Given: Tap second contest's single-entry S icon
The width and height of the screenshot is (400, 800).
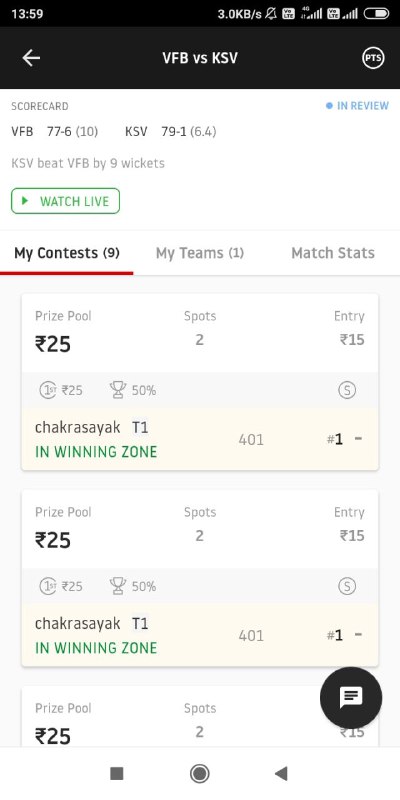Looking at the screenshot, I should 347,587.
